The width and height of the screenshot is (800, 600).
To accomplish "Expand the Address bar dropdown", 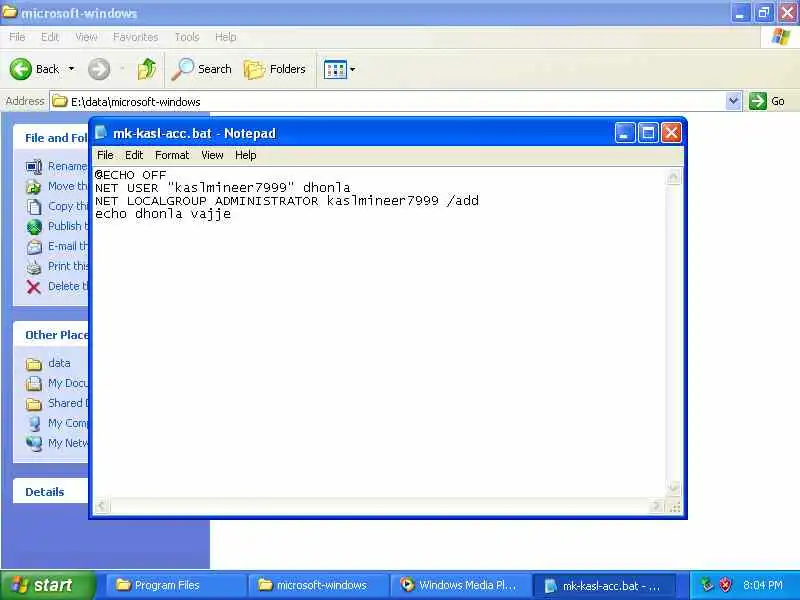I will 733,101.
